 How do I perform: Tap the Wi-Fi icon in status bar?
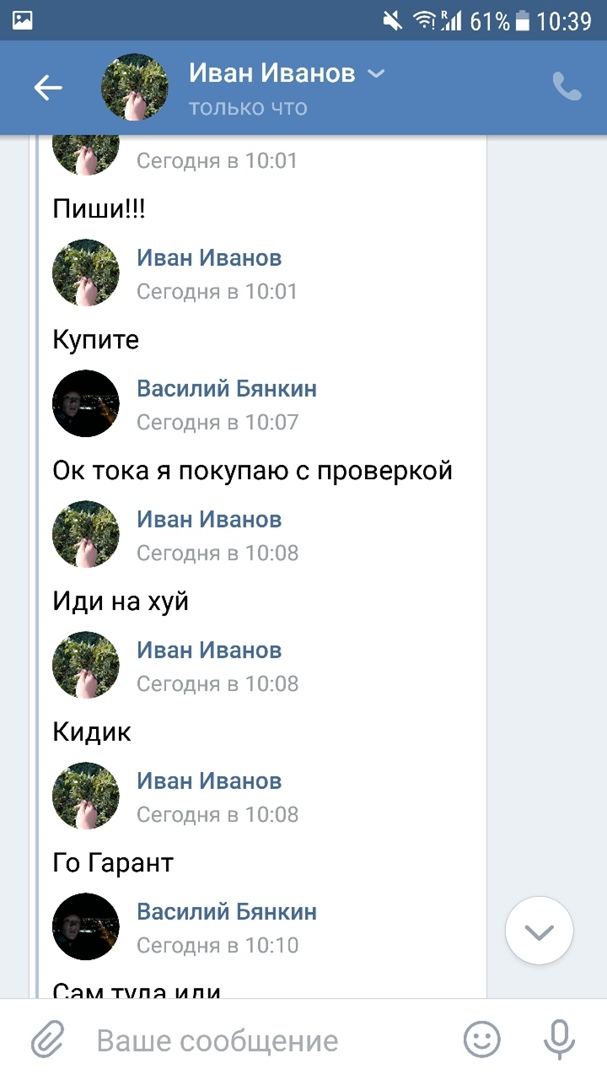pyautogui.click(x=424, y=20)
